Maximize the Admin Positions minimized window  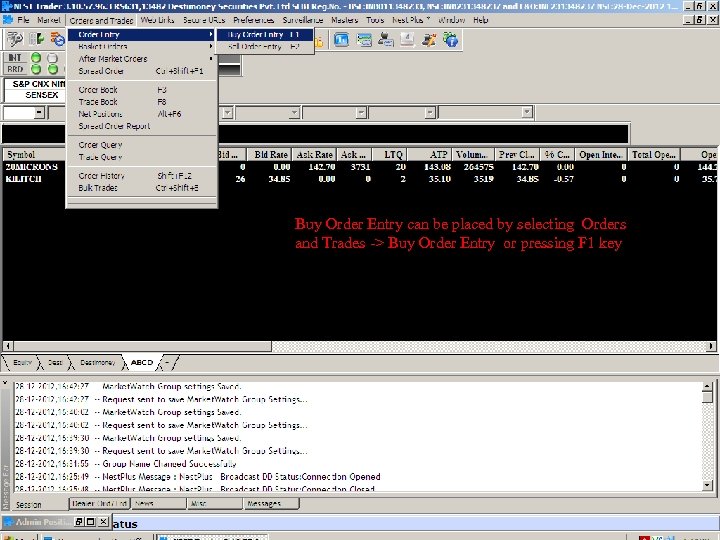pyautogui.click(x=91, y=522)
